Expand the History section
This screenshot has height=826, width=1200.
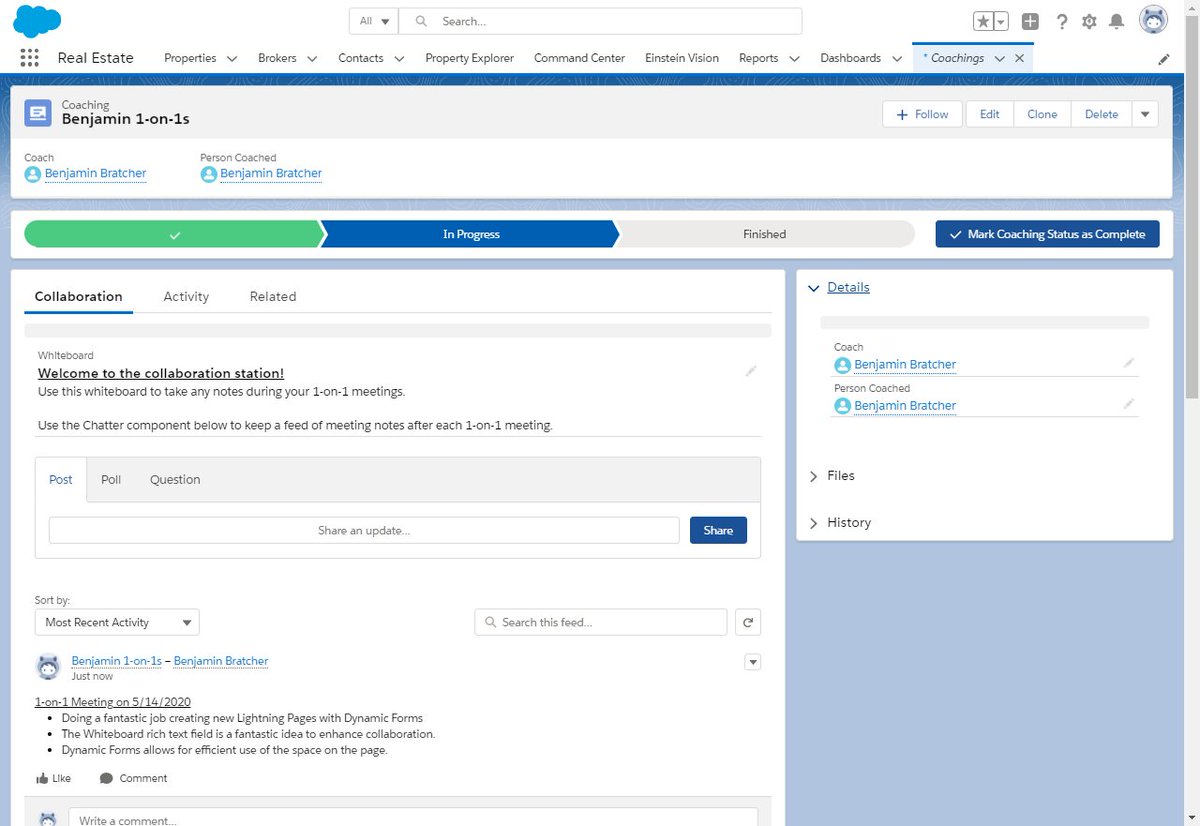pyautogui.click(x=839, y=523)
